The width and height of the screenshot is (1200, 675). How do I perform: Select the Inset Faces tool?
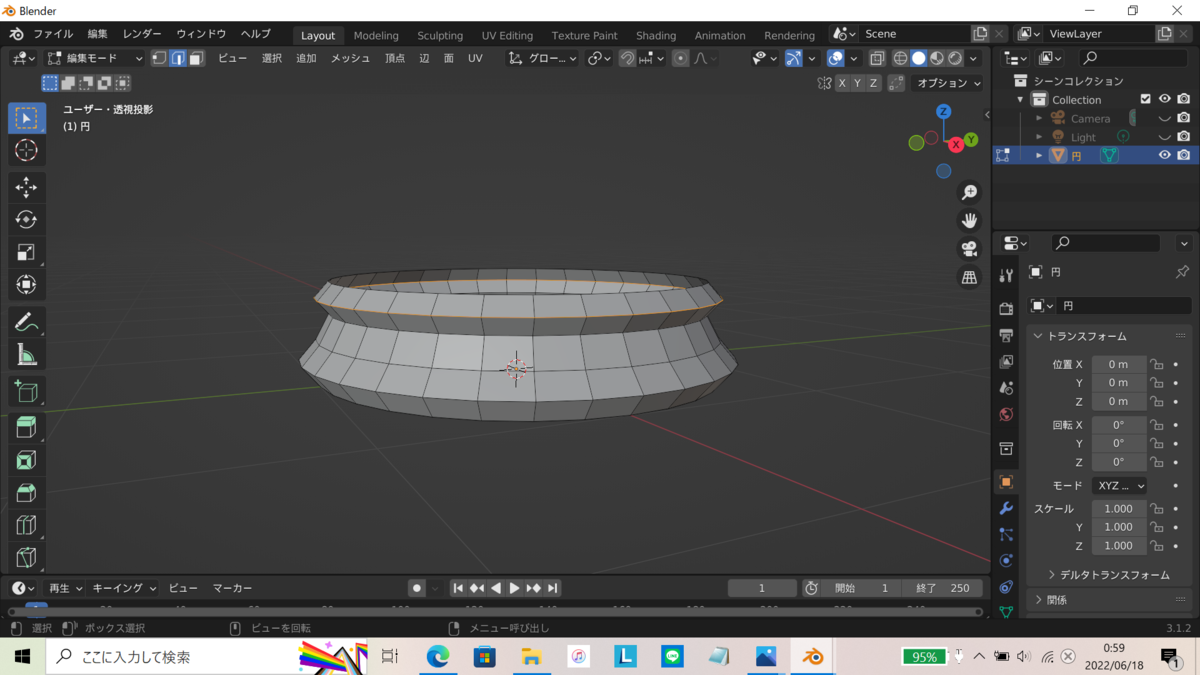27,460
